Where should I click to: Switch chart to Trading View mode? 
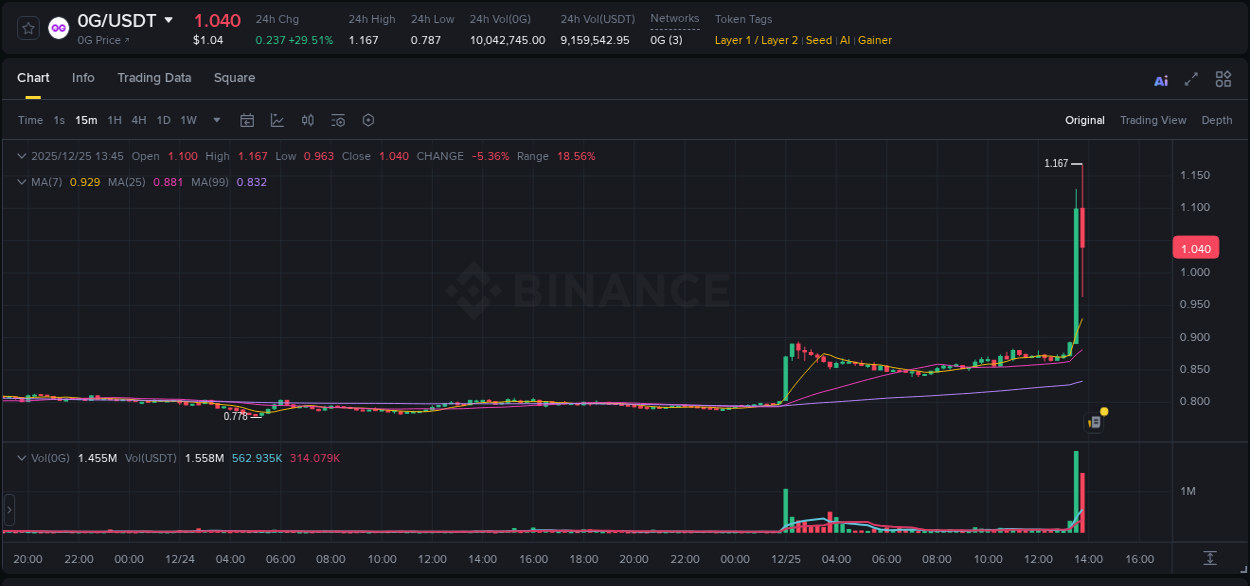pyautogui.click(x=1153, y=120)
